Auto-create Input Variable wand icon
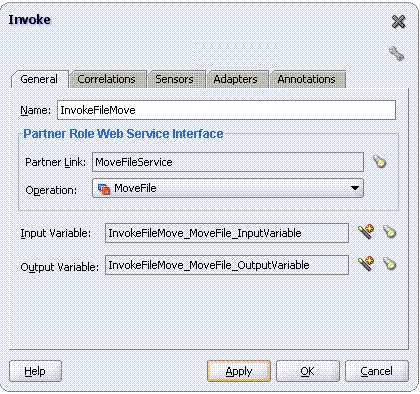This screenshot has height=394, width=420. pos(366,232)
